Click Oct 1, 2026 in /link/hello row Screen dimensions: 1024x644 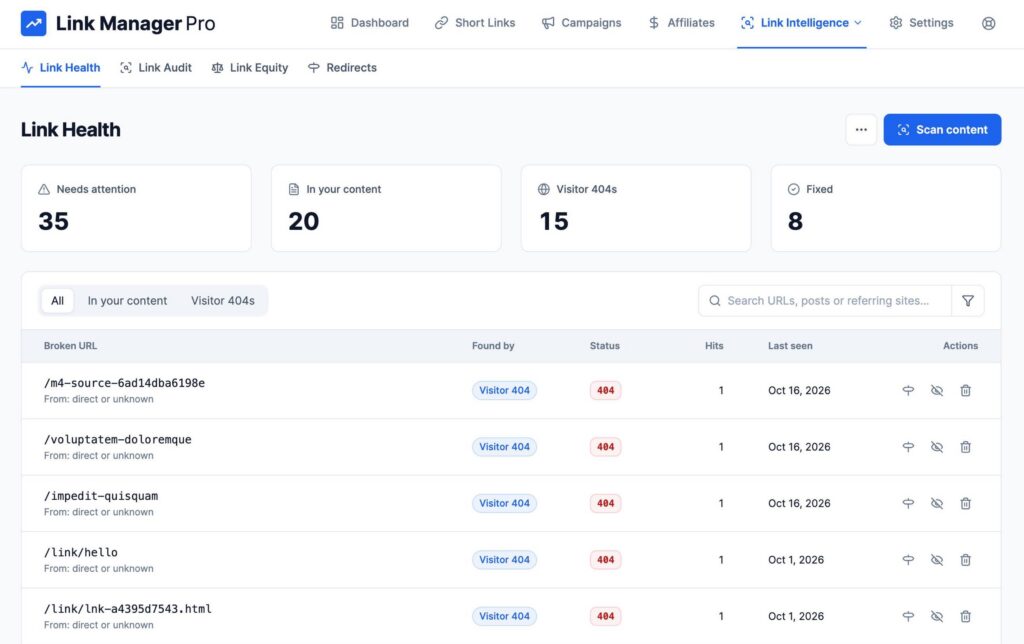click(796, 560)
